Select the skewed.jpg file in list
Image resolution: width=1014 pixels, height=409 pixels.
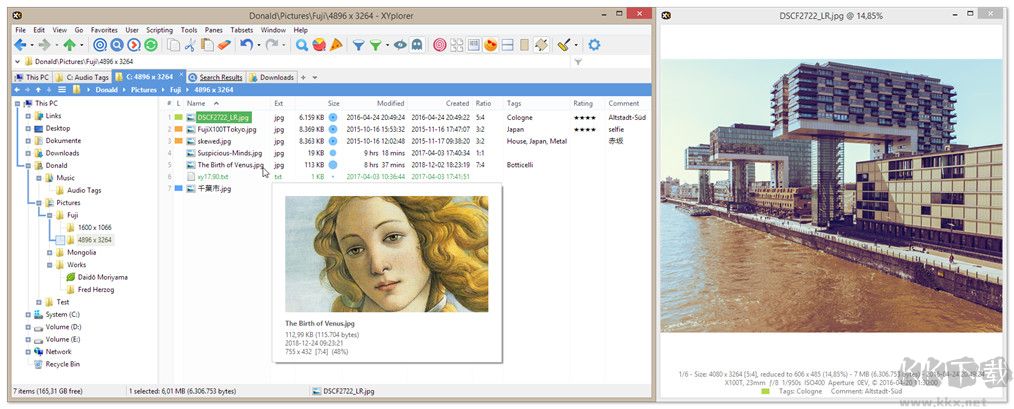(215, 141)
